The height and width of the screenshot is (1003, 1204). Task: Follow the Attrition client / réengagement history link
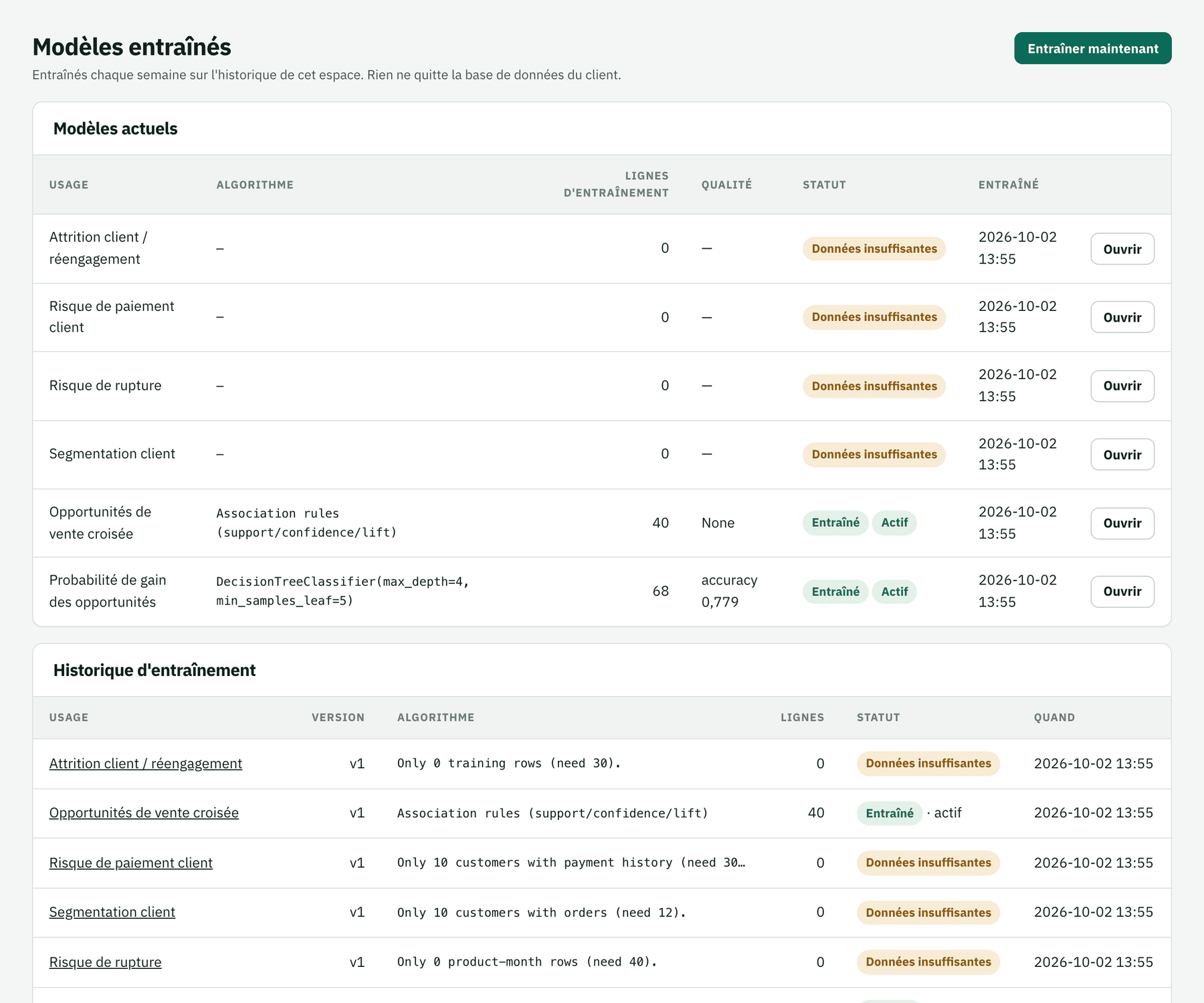pos(145,764)
